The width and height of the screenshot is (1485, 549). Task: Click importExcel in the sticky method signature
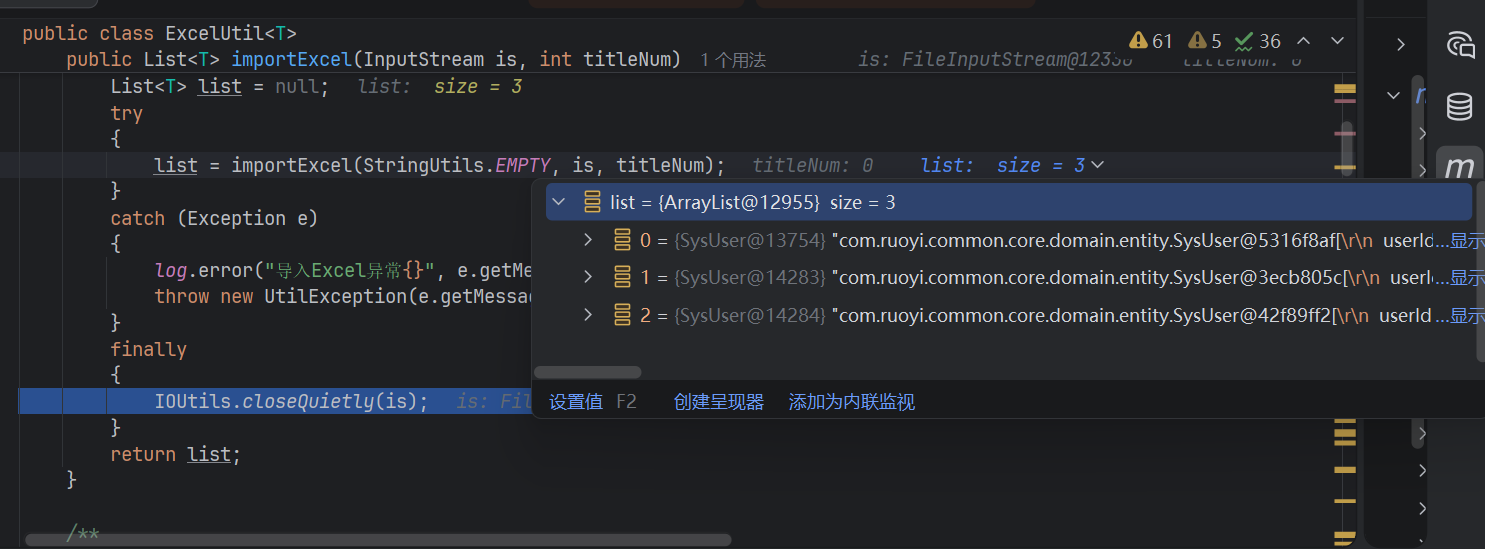pyautogui.click(x=292, y=60)
